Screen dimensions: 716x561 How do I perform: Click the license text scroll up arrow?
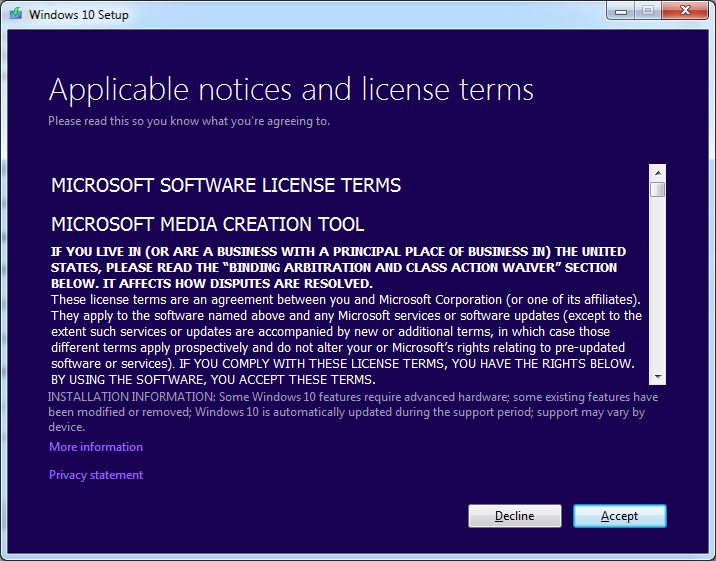tap(658, 173)
